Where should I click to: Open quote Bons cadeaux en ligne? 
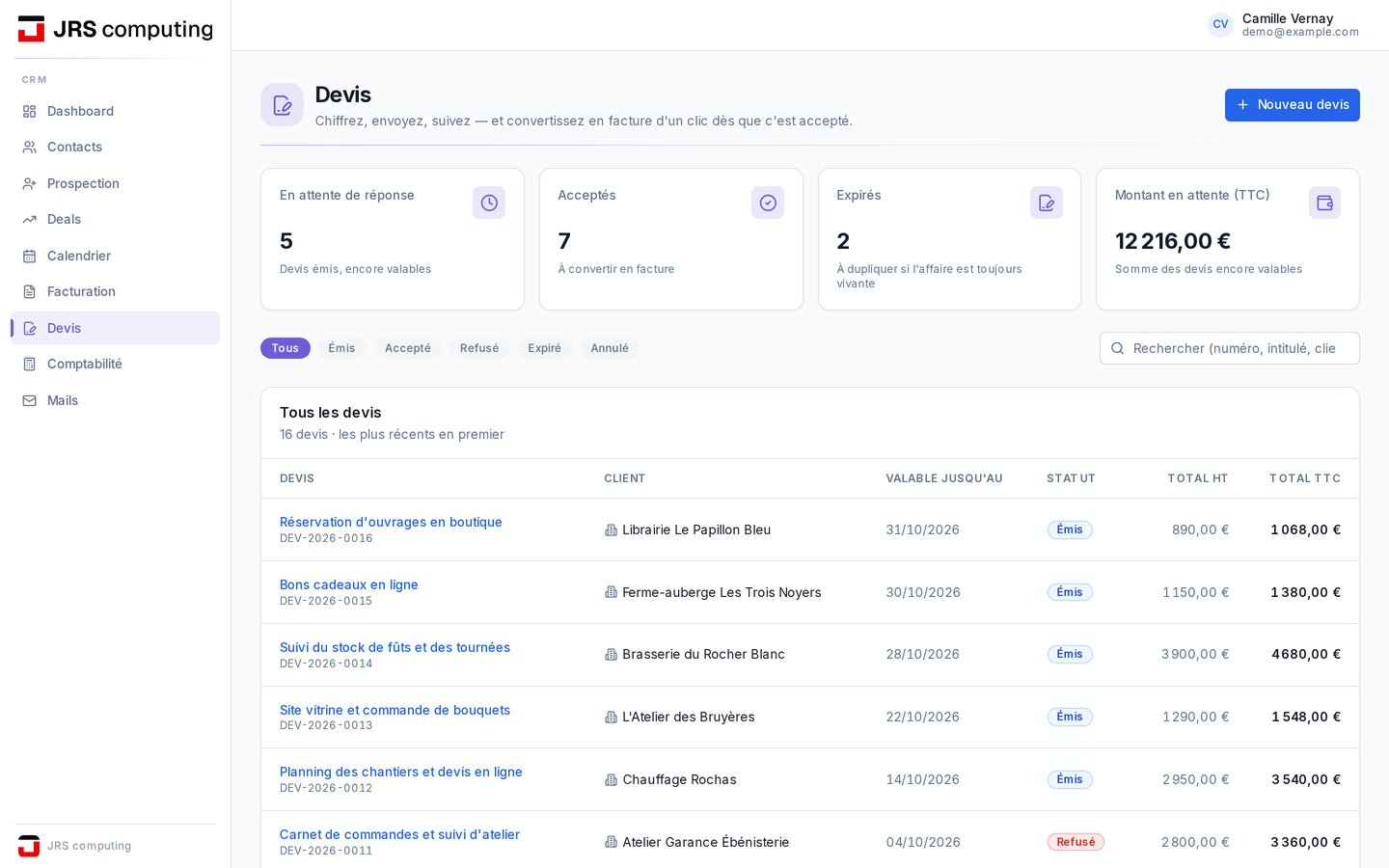[349, 584]
